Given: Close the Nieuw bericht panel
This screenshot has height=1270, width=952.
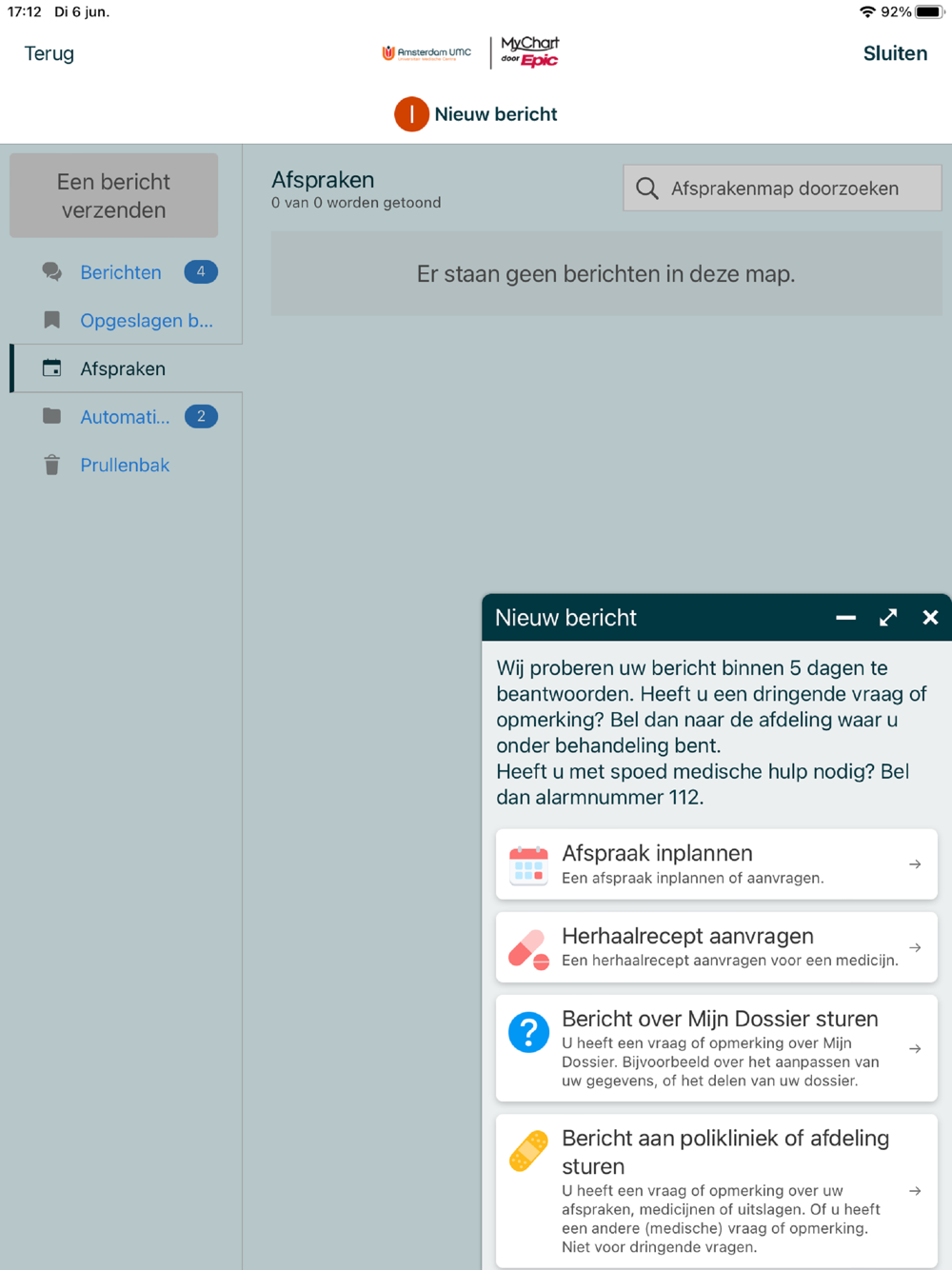Looking at the screenshot, I should (x=930, y=618).
